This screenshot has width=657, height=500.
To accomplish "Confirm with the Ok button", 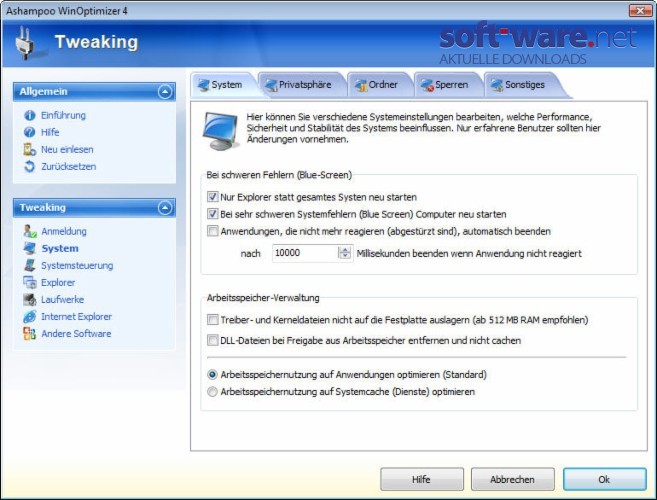I will (604, 479).
